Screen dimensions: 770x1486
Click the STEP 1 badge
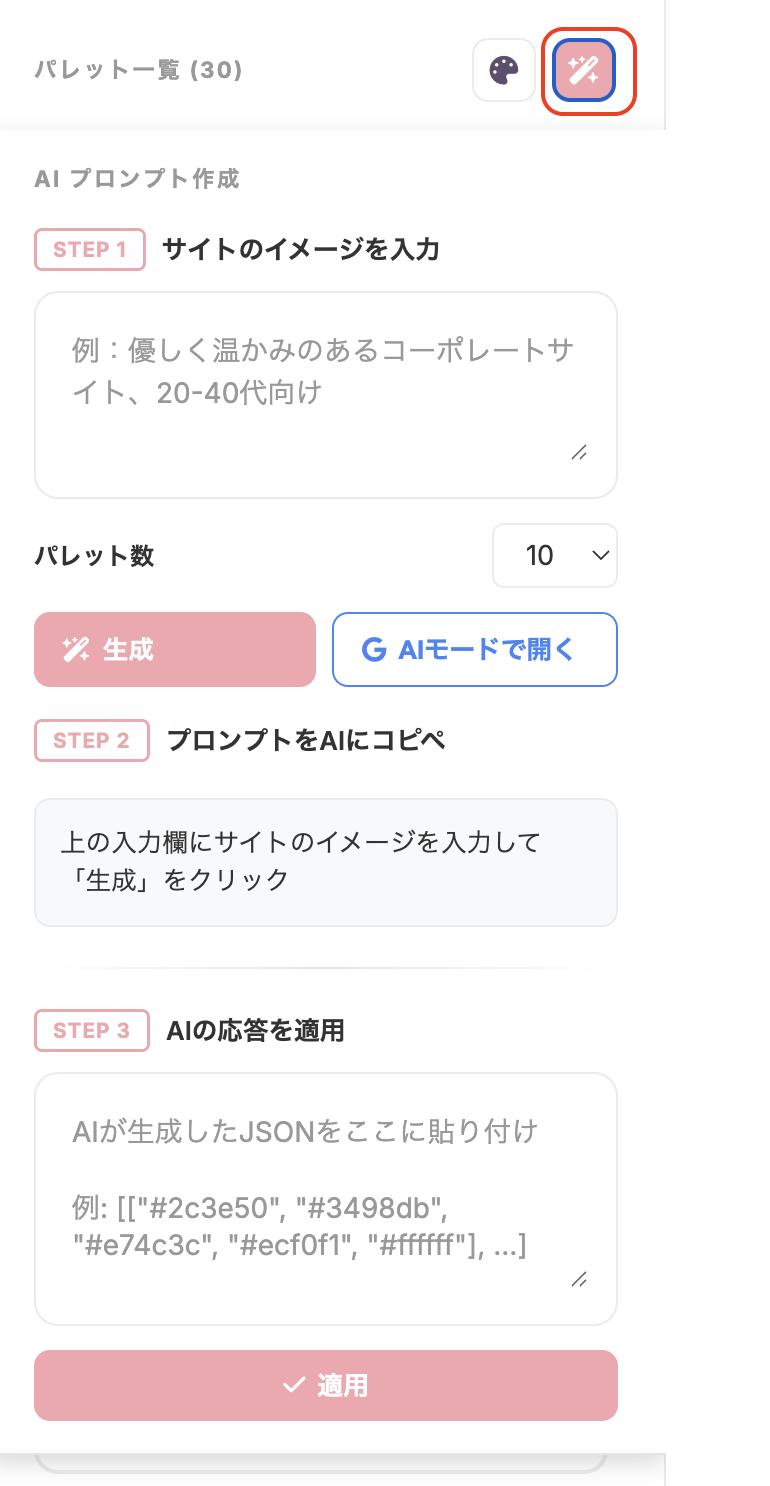pos(90,250)
